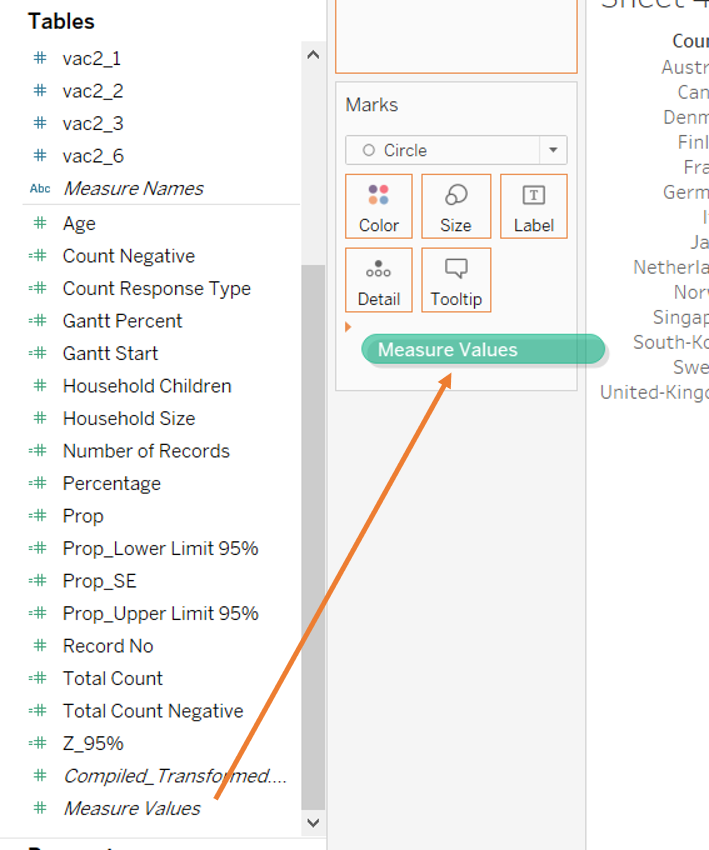
Task: Select the Prop_Lower Limit 95% field
Action: click(160, 549)
